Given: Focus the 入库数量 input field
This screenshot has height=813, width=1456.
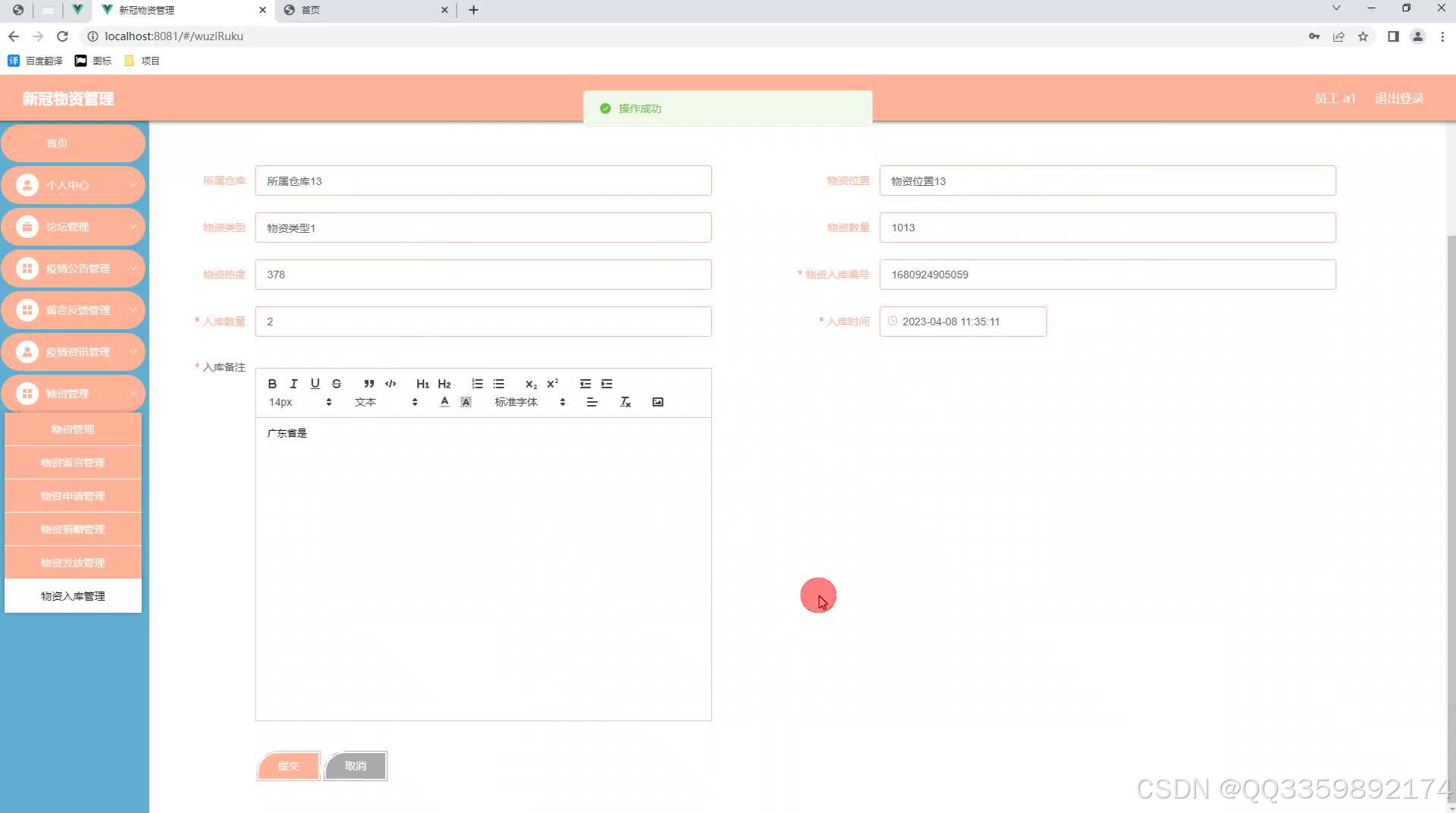Looking at the screenshot, I should click(483, 322).
